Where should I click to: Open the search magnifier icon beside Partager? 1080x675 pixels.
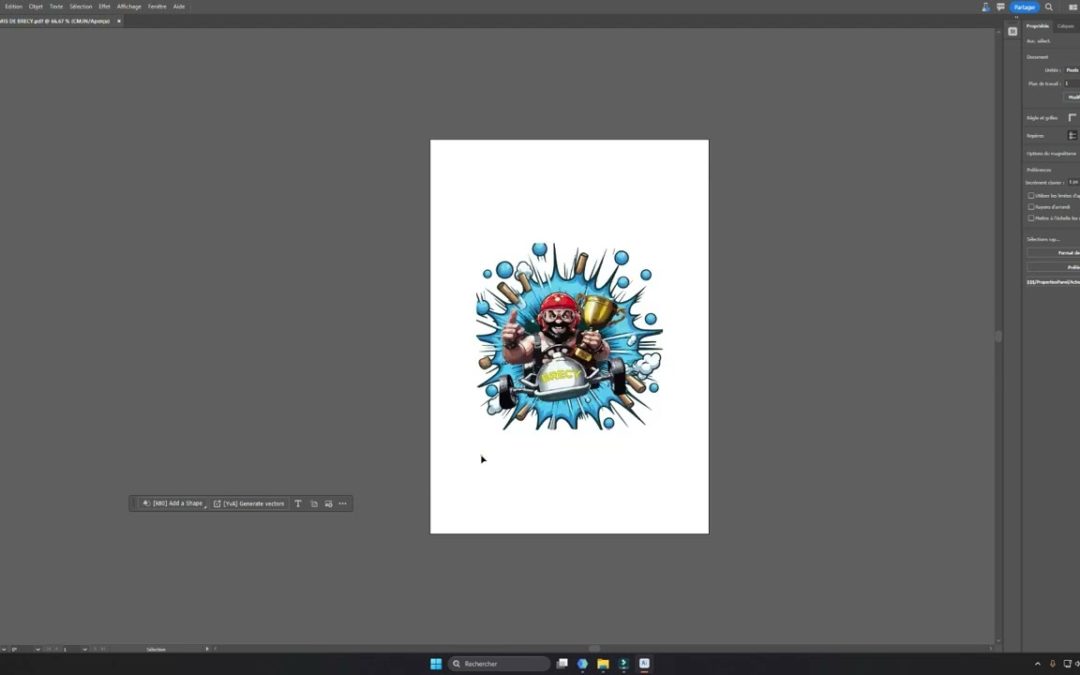pyautogui.click(x=1049, y=7)
